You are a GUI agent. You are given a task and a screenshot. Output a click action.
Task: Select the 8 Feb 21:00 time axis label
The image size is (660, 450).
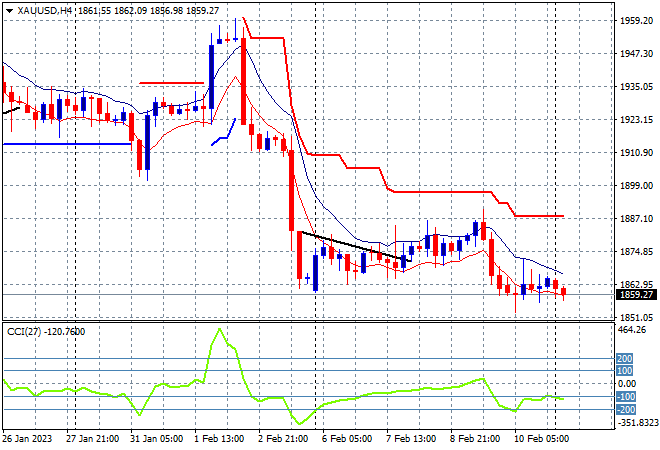[x=475, y=439]
